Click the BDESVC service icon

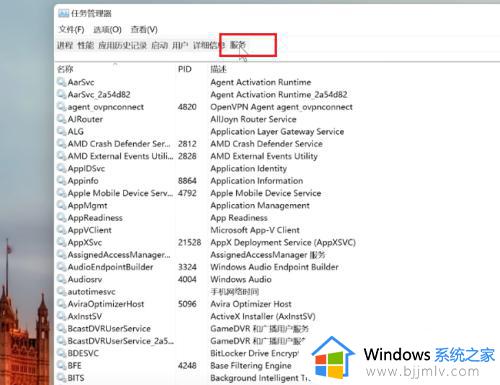point(62,353)
